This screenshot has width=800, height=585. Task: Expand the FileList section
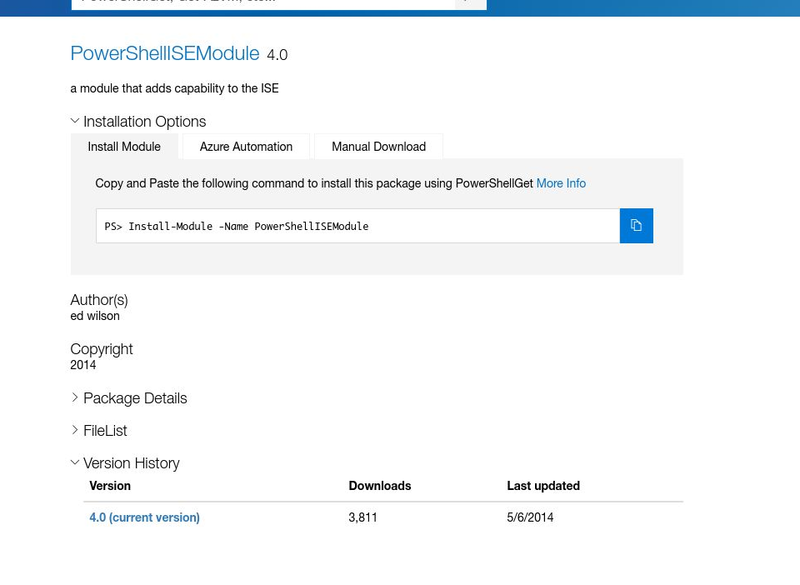coord(99,430)
